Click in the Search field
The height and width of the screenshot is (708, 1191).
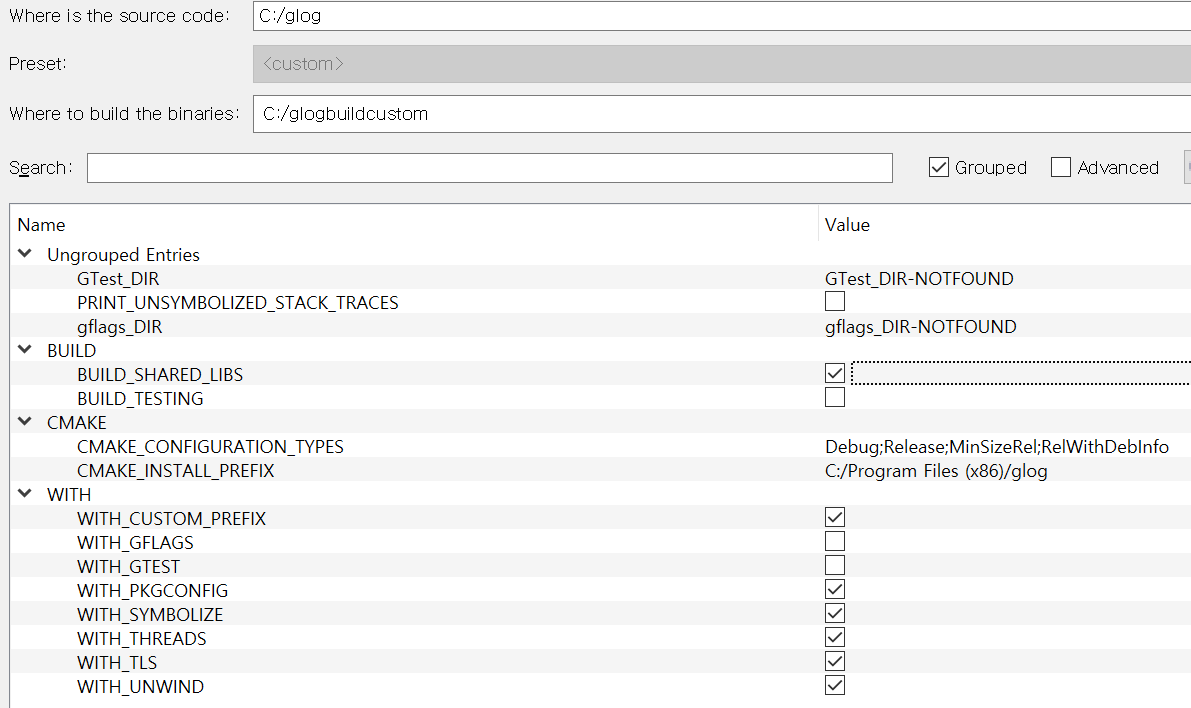[x=490, y=167]
